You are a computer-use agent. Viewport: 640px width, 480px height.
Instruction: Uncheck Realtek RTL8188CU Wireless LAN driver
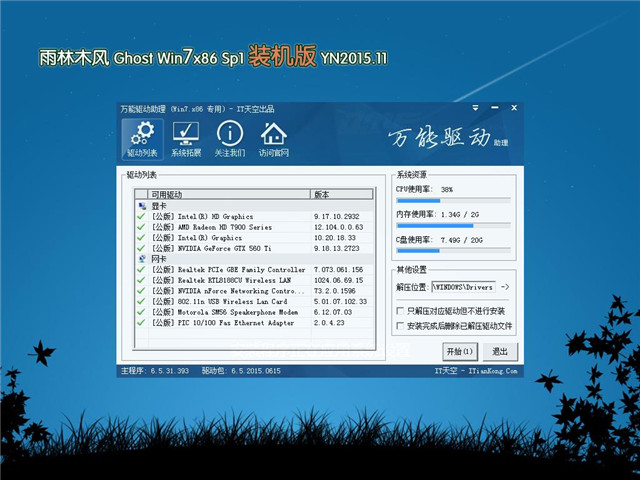click(x=141, y=280)
